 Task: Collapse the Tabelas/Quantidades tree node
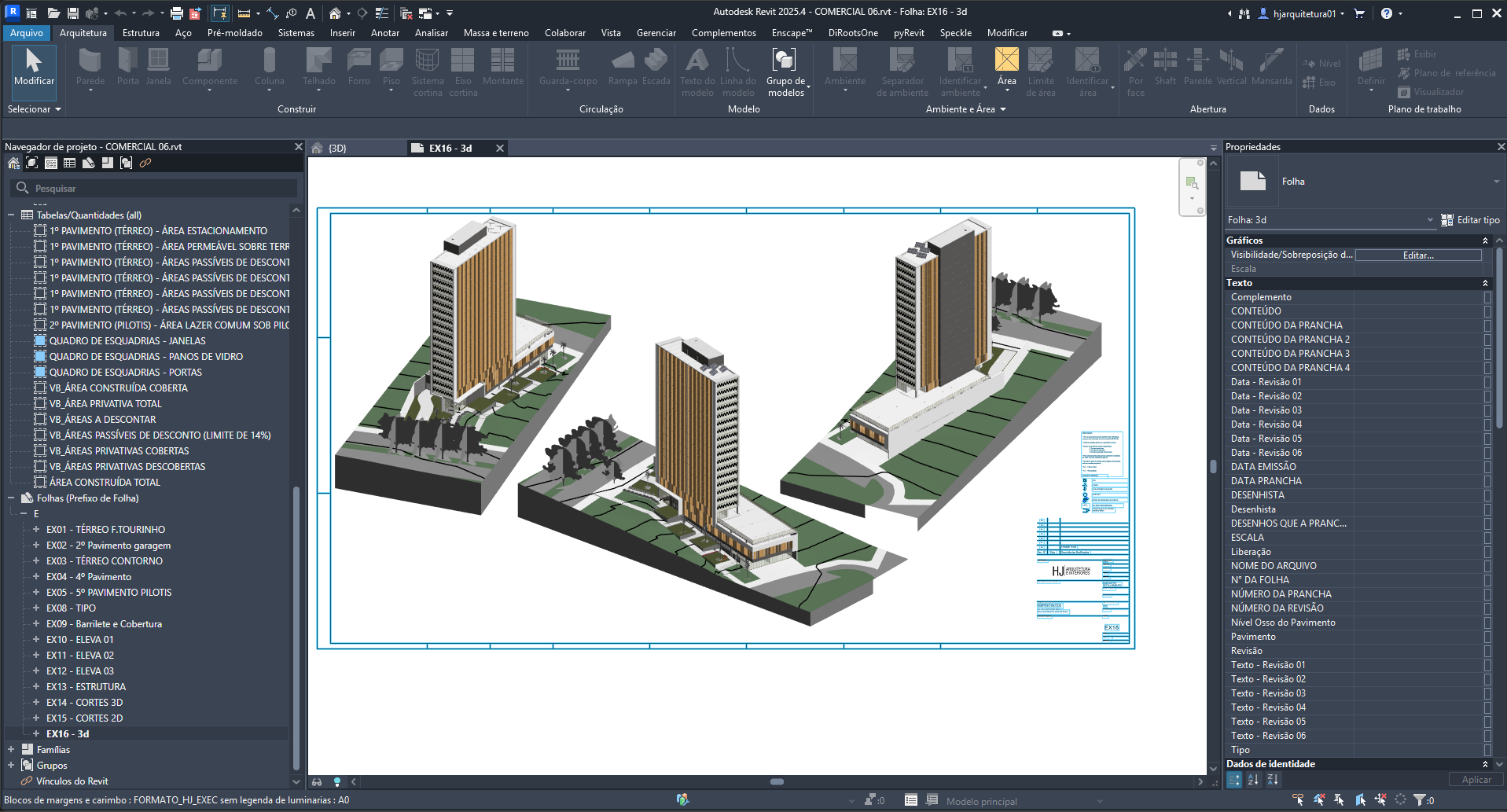point(11,215)
